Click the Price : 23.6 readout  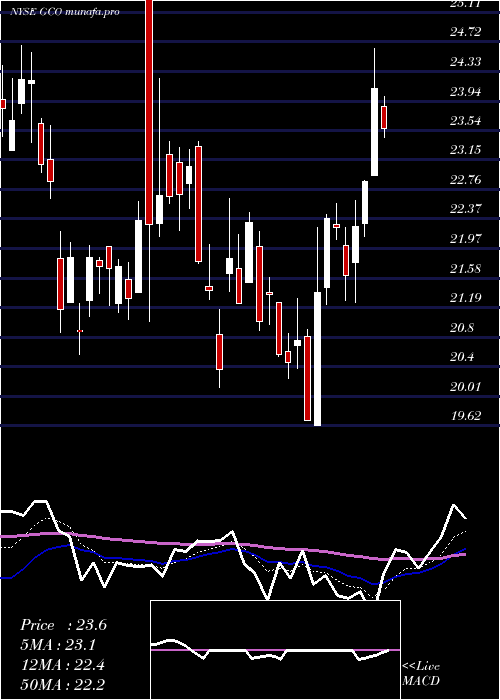[63, 625]
